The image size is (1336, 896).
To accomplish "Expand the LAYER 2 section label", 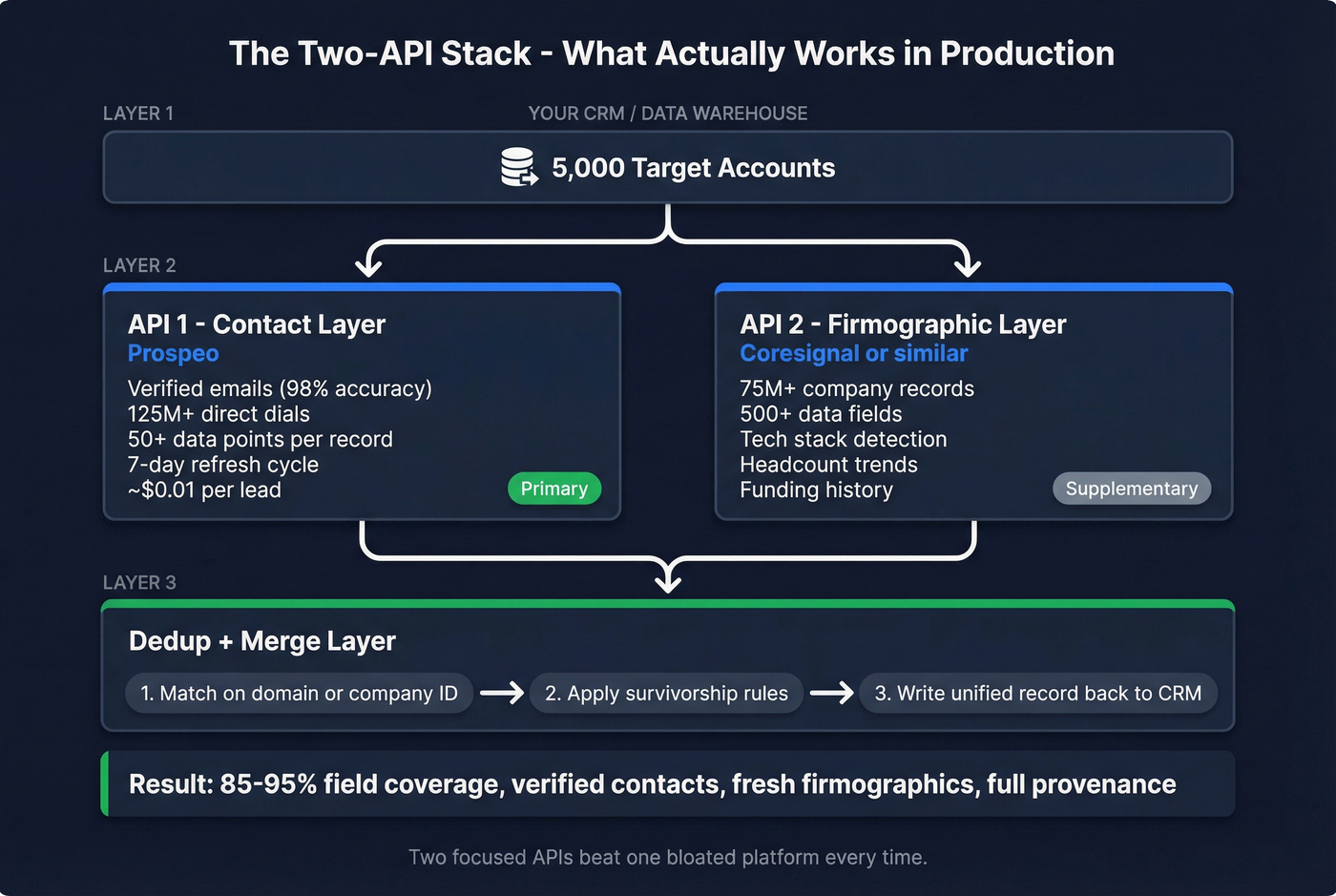I will (x=138, y=265).
